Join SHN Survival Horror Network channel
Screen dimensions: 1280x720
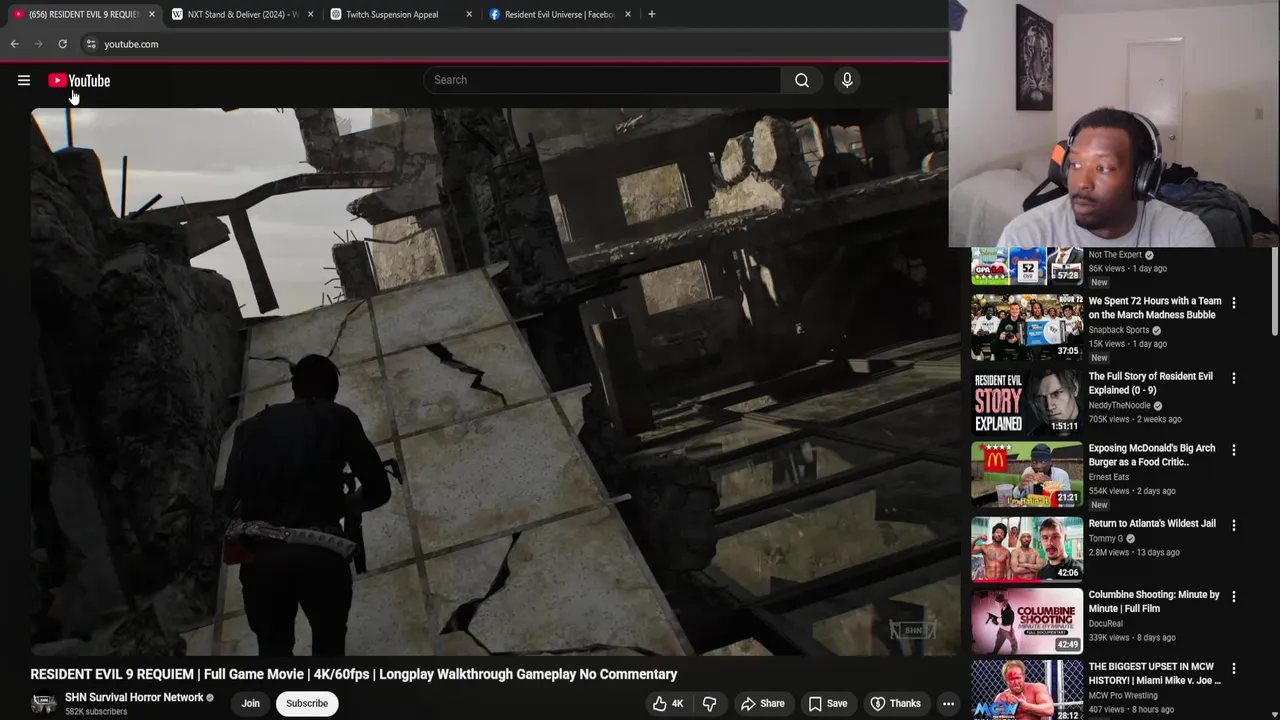click(x=250, y=703)
